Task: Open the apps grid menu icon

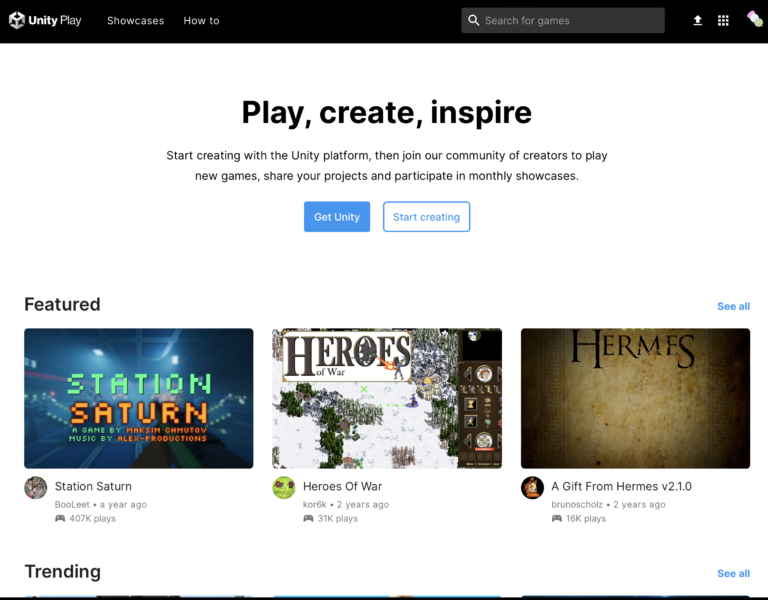Action: [723, 20]
